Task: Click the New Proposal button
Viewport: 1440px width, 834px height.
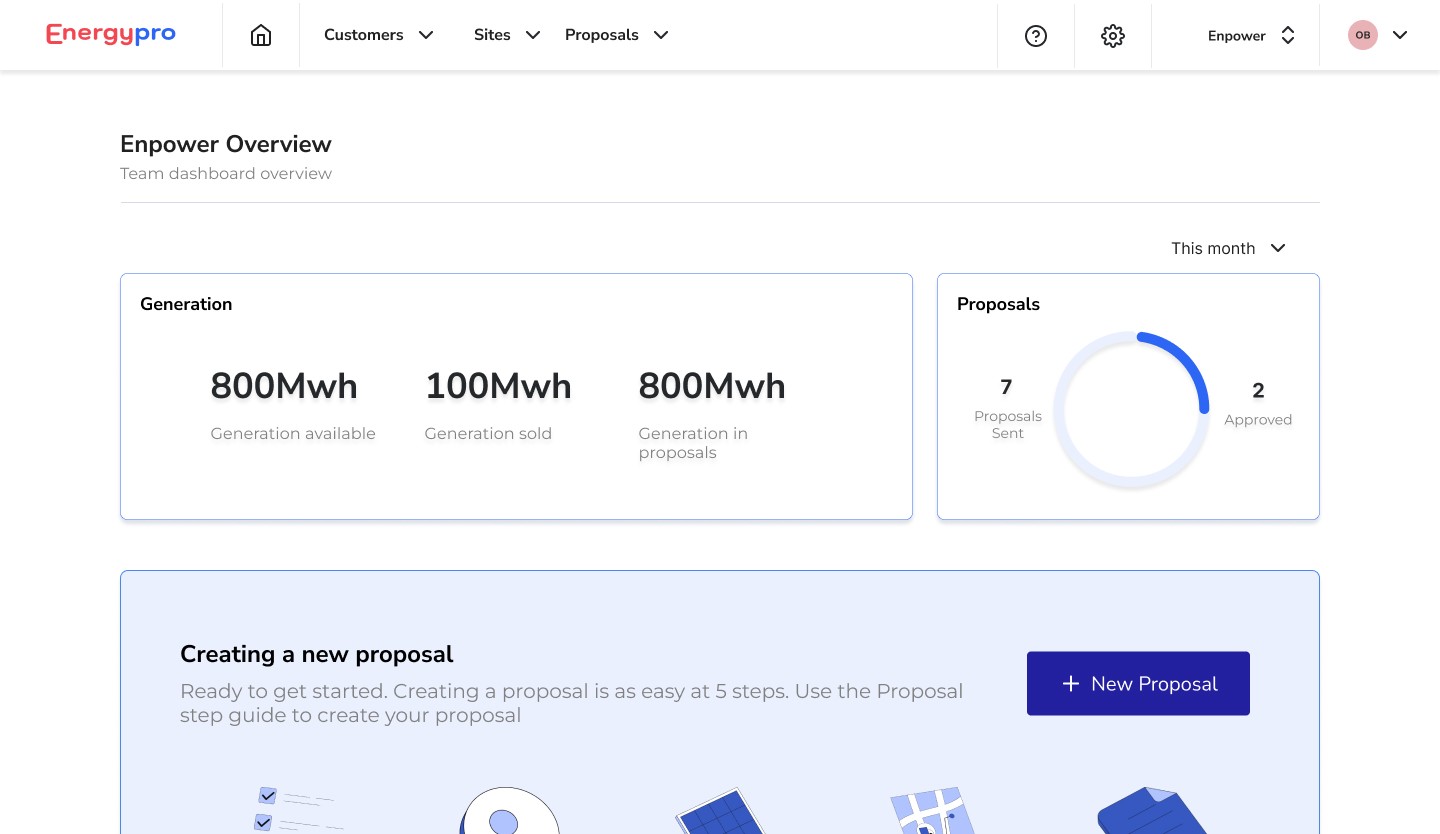Action: (1138, 684)
